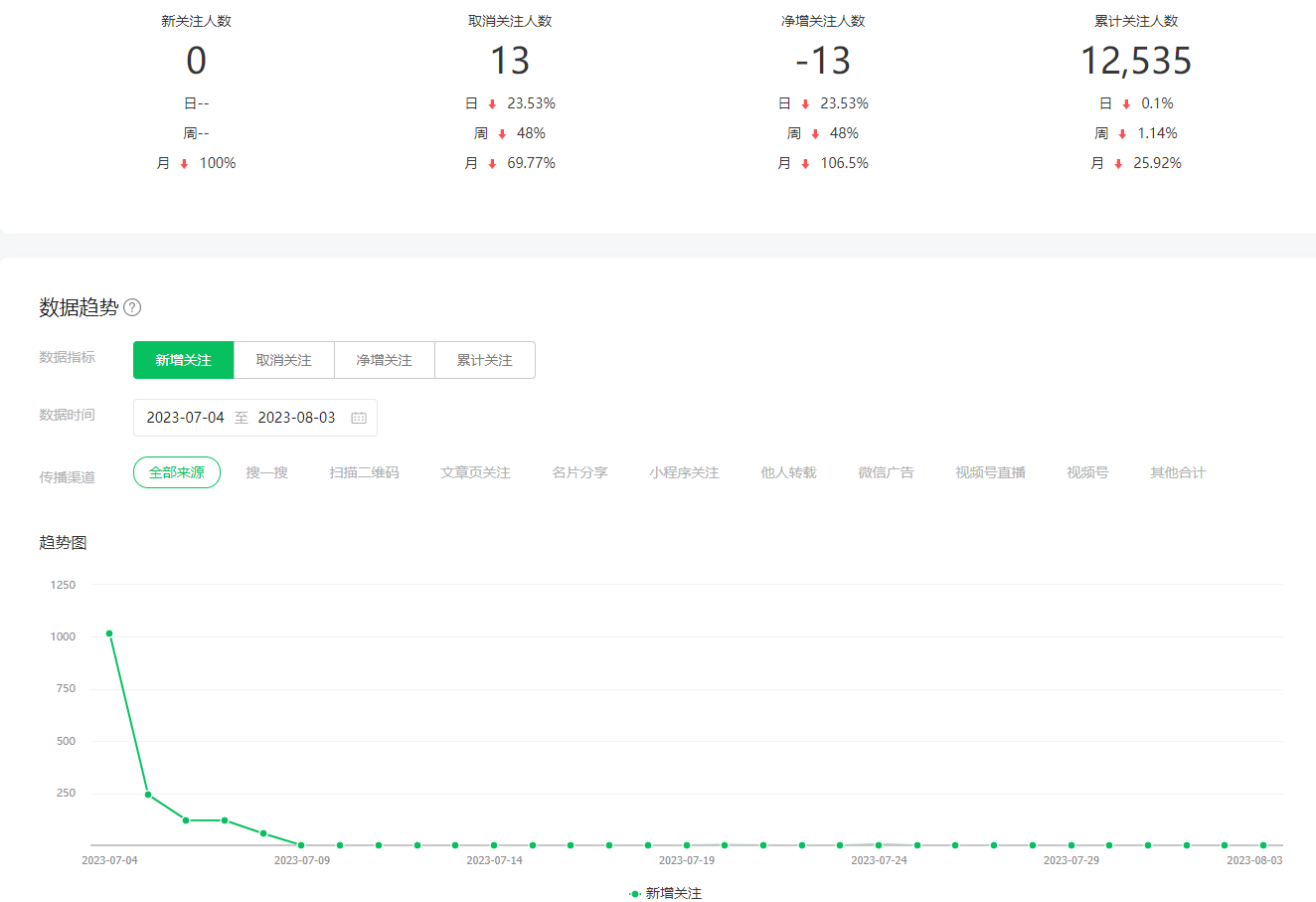Choose the 名片分享 channel filter
Screen dimensions: 1316x902
pyautogui.click(x=579, y=472)
